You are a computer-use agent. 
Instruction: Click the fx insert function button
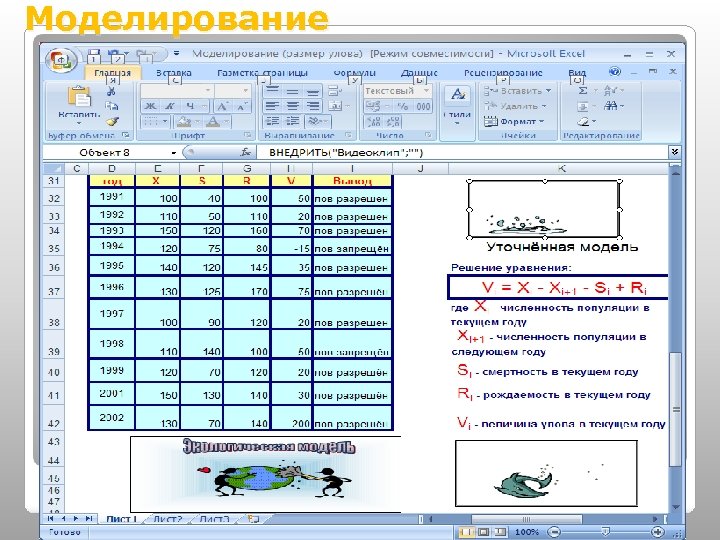click(246, 152)
